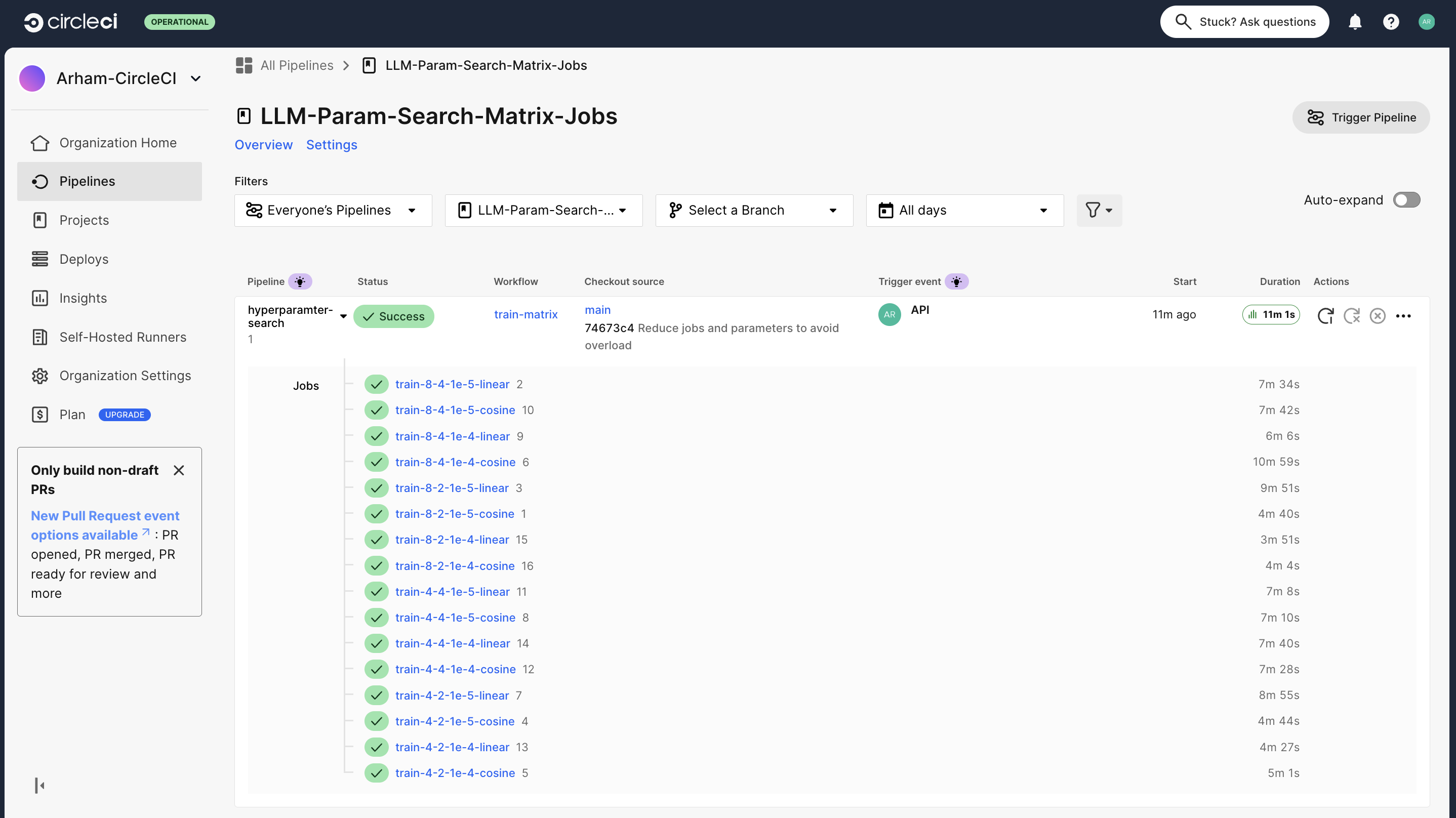Open the Everyone's Pipelines dropdown

(332, 210)
